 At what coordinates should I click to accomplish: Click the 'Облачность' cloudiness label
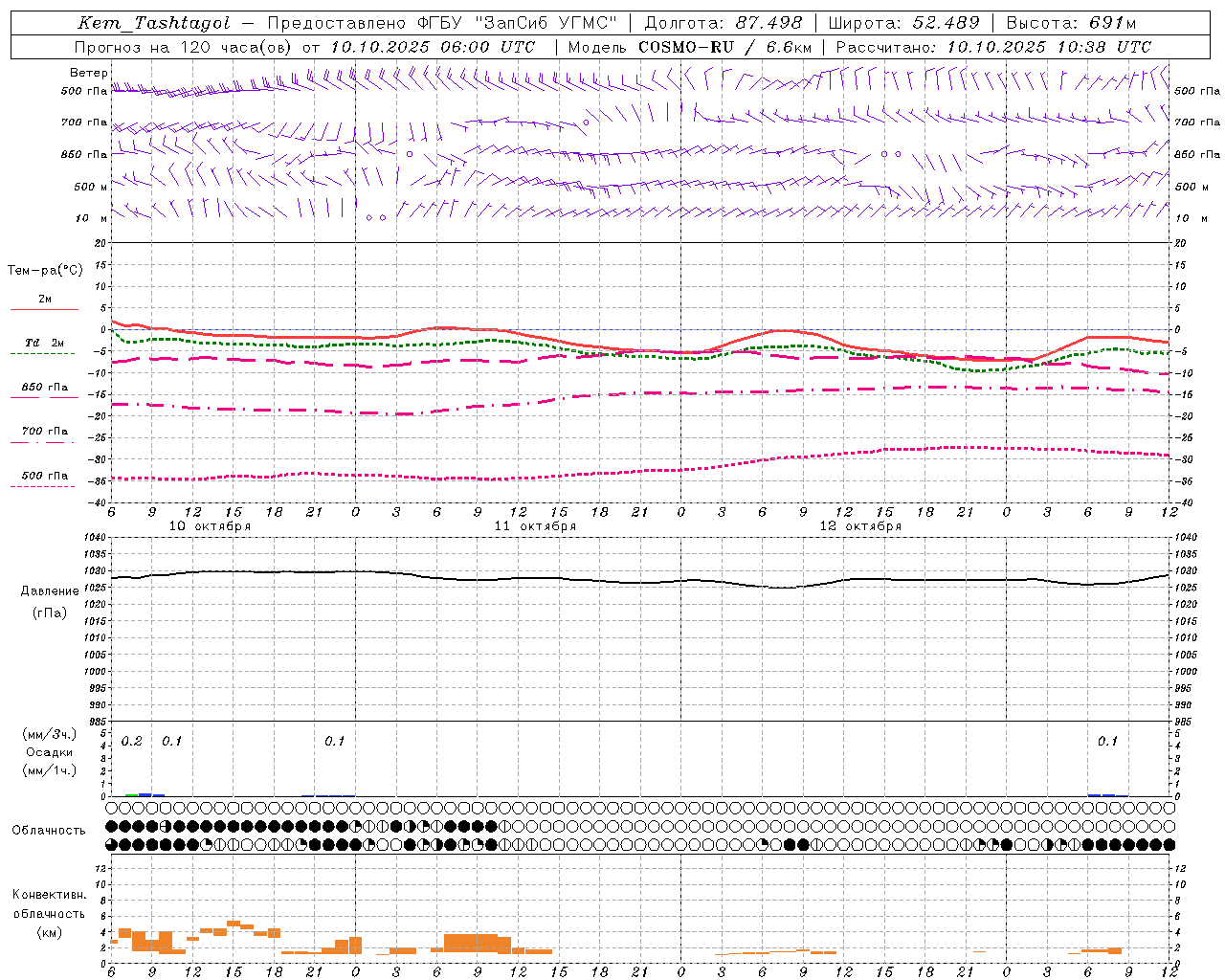49,831
